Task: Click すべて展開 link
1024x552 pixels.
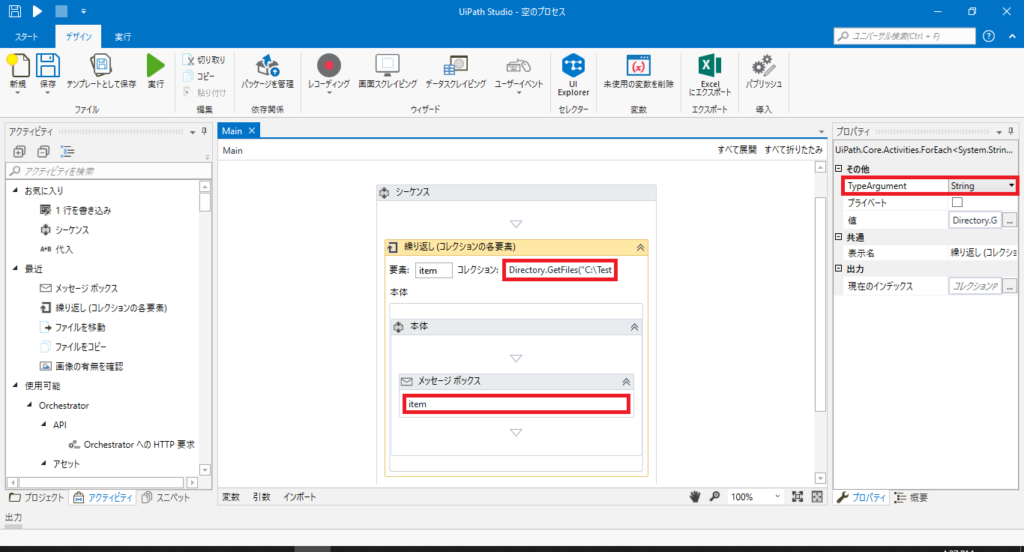Action: coord(737,150)
